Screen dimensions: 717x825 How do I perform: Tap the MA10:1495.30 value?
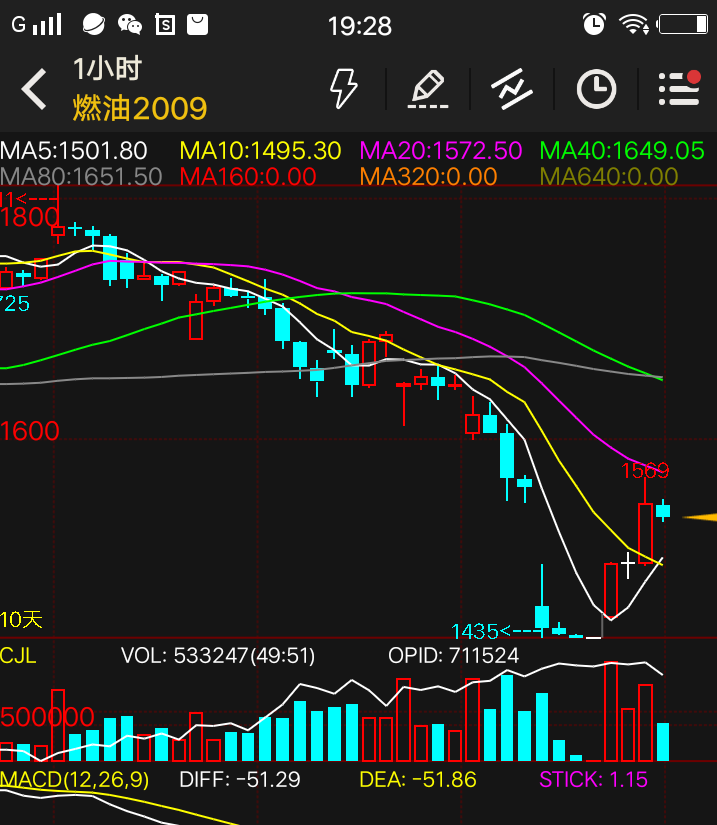tap(260, 151)
